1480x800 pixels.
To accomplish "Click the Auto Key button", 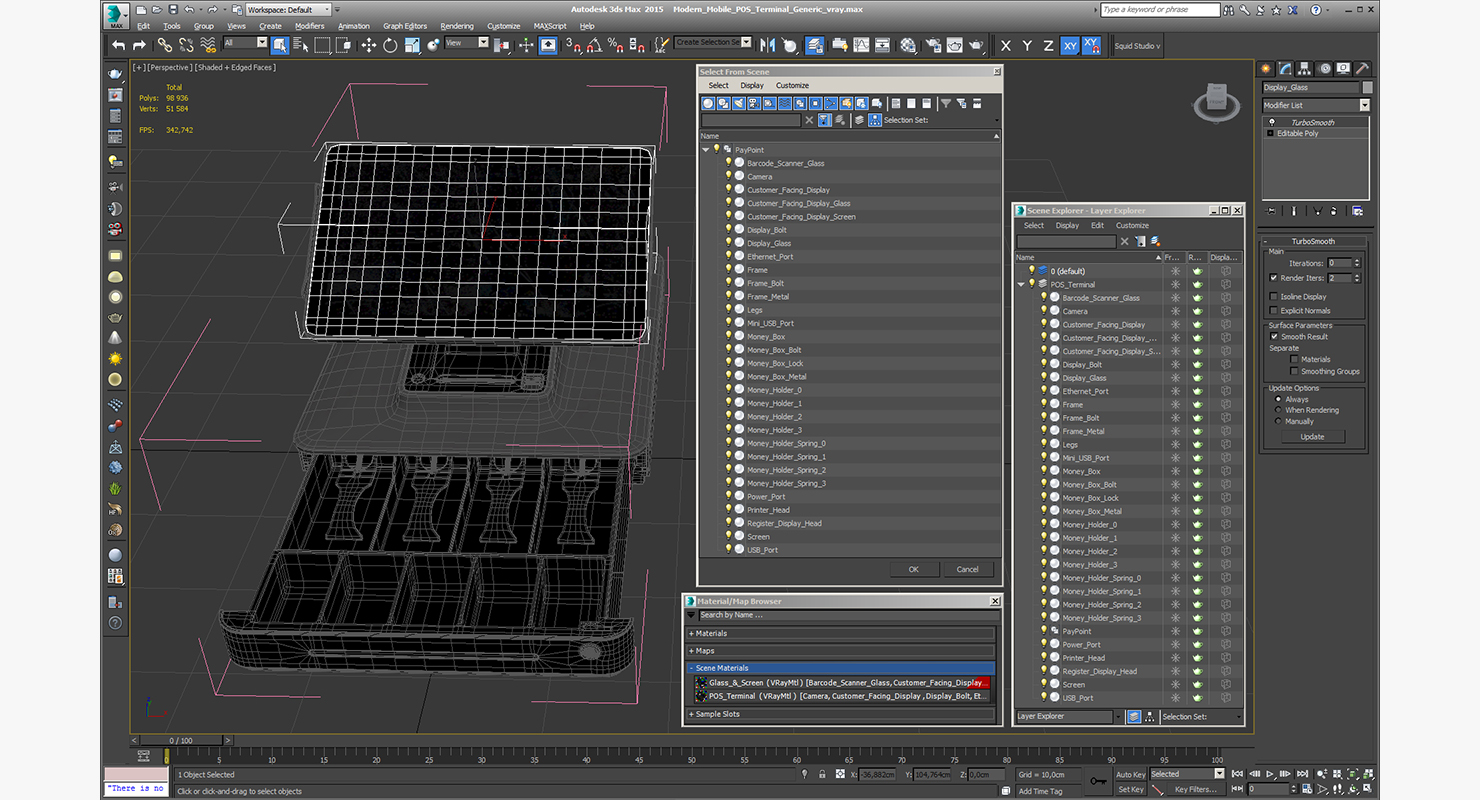I will [x=1130, y=774].
